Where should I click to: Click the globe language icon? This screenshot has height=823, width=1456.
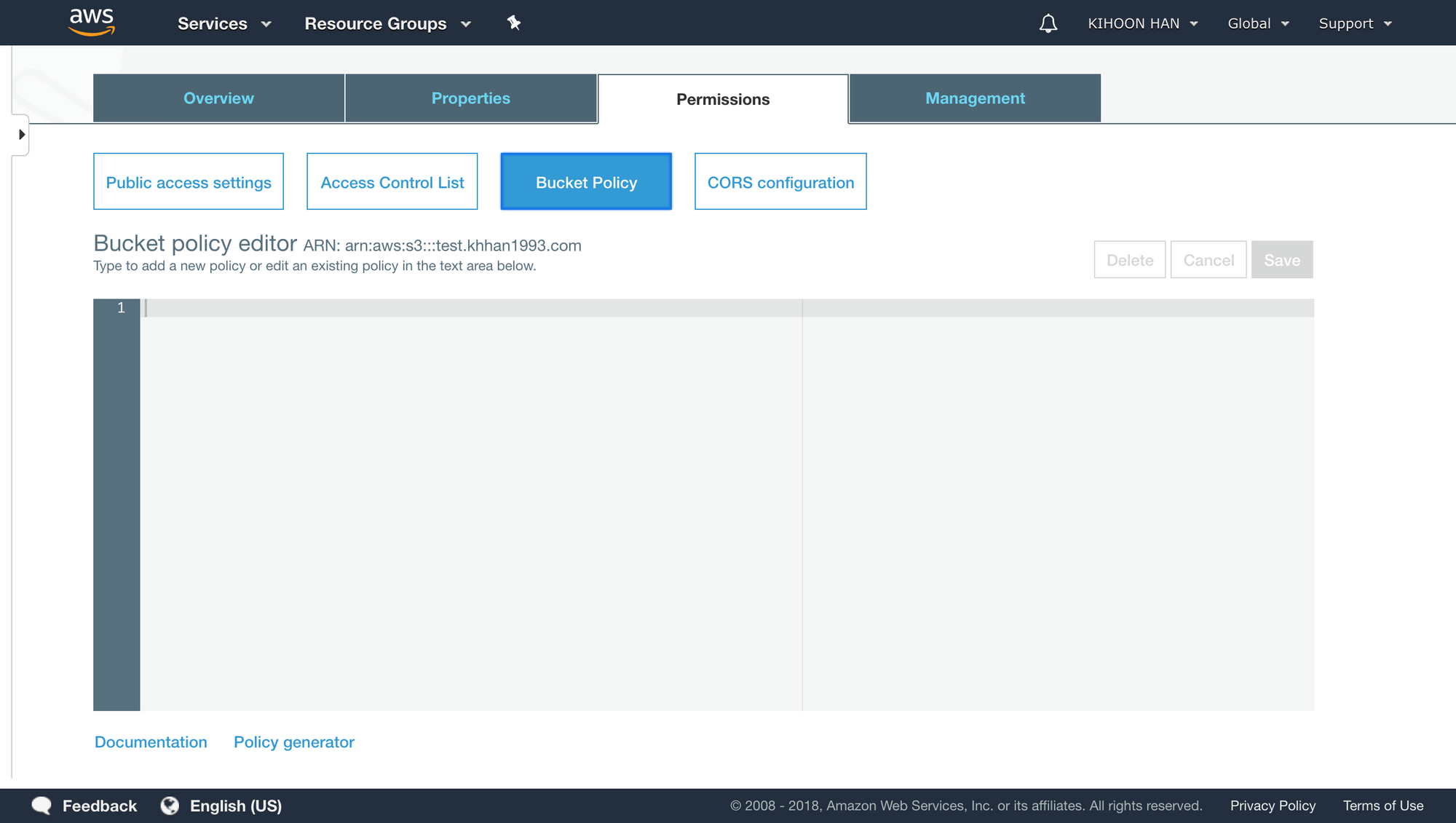[x=170, y=805]
